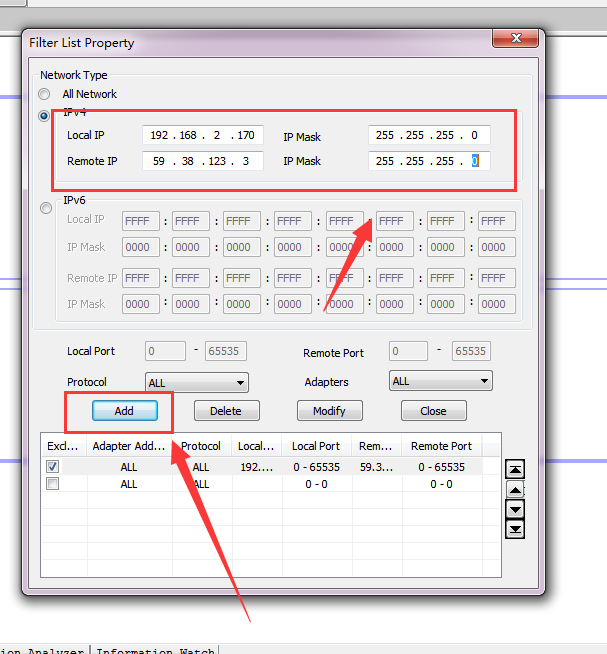Viewport: 607px width, 654px height.
Task: Click the Remote Port column header
Action: [x=441, y=446]
